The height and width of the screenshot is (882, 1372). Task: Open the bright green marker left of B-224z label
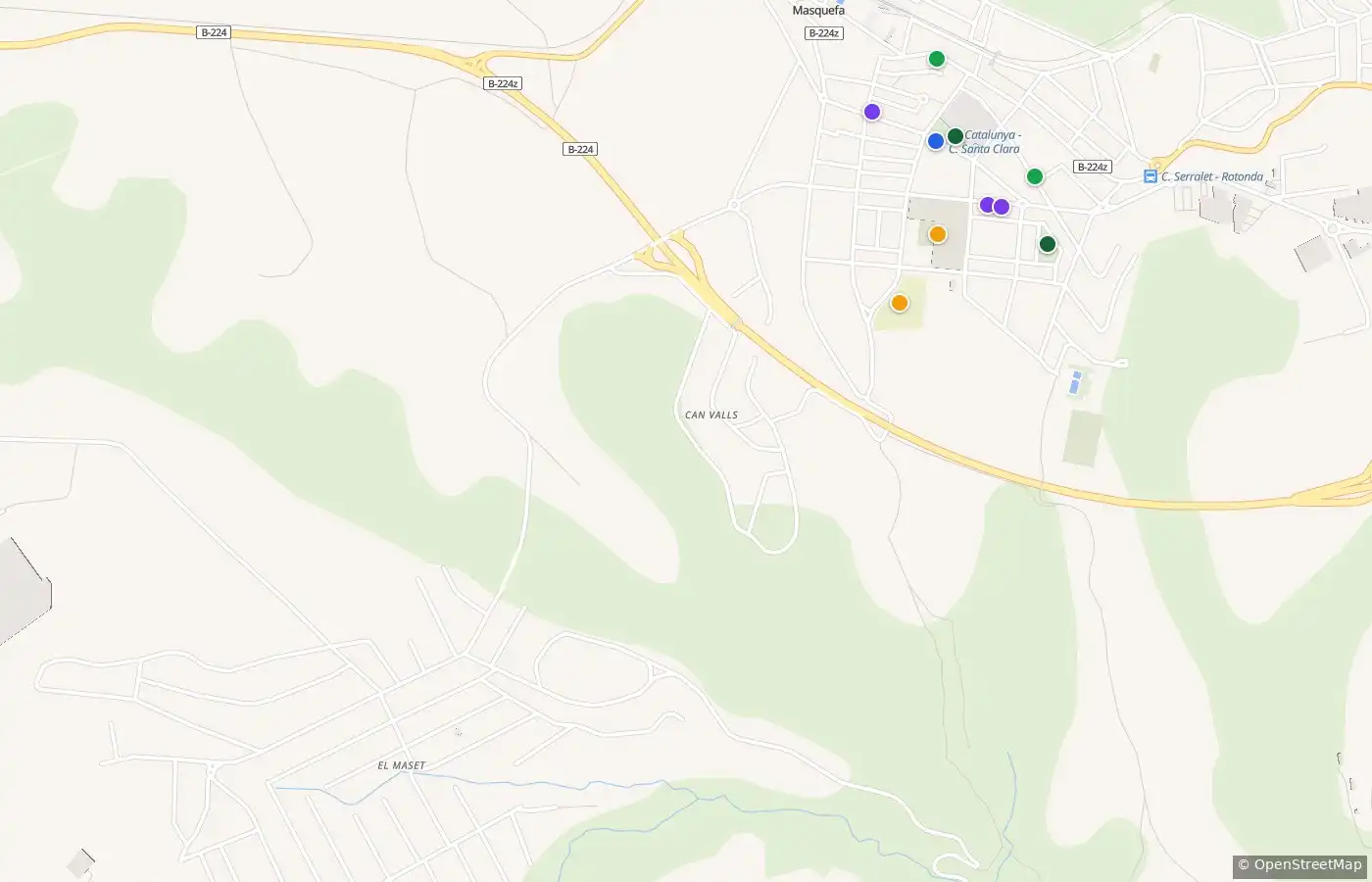click(1035, 176)
